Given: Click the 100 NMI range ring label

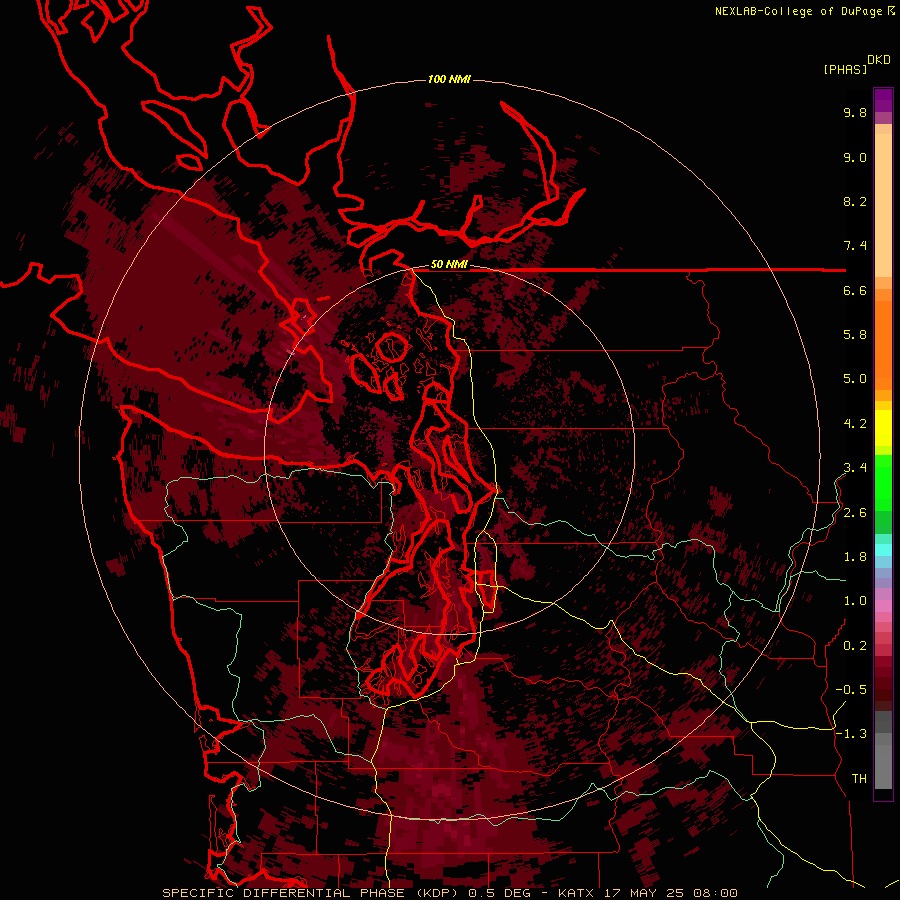Looking at the screenshot, I should [449, 79].
